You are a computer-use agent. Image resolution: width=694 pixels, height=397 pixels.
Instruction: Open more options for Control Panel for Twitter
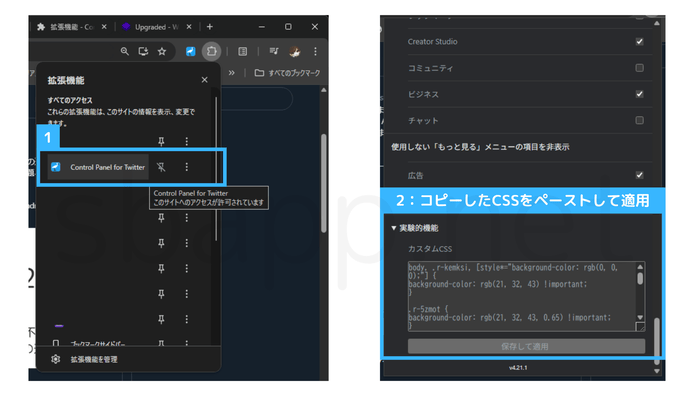click(186, 167)
